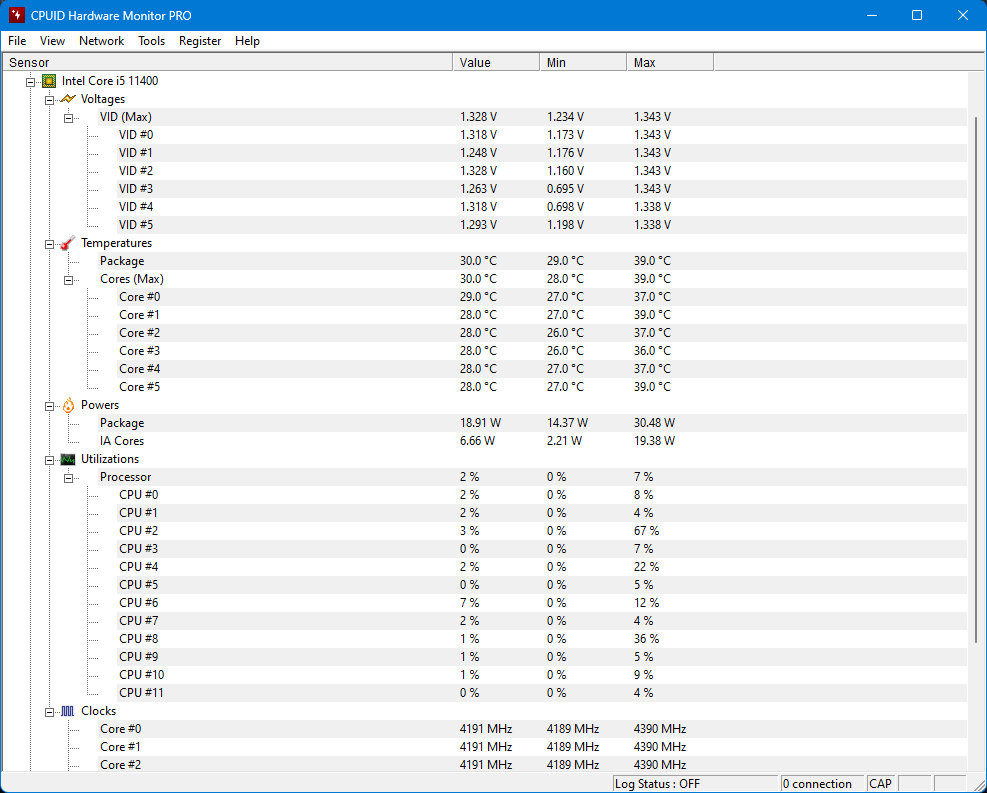
Task: Open the Register menu
Action: [x=200, y=41]
